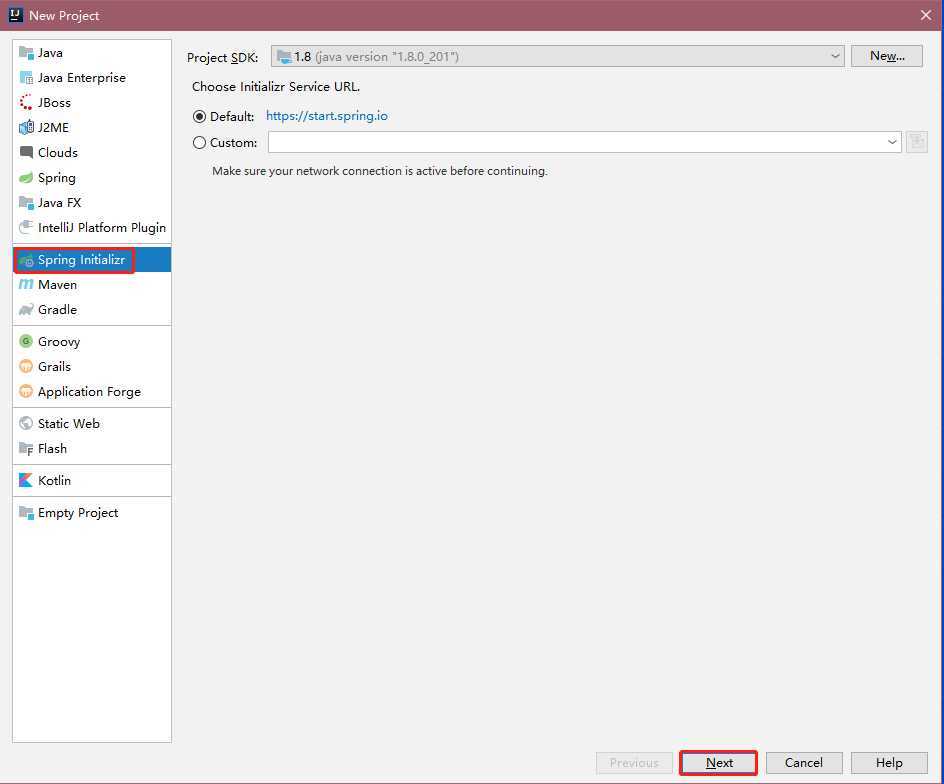Click the Project SDK label

coord(222,57)
